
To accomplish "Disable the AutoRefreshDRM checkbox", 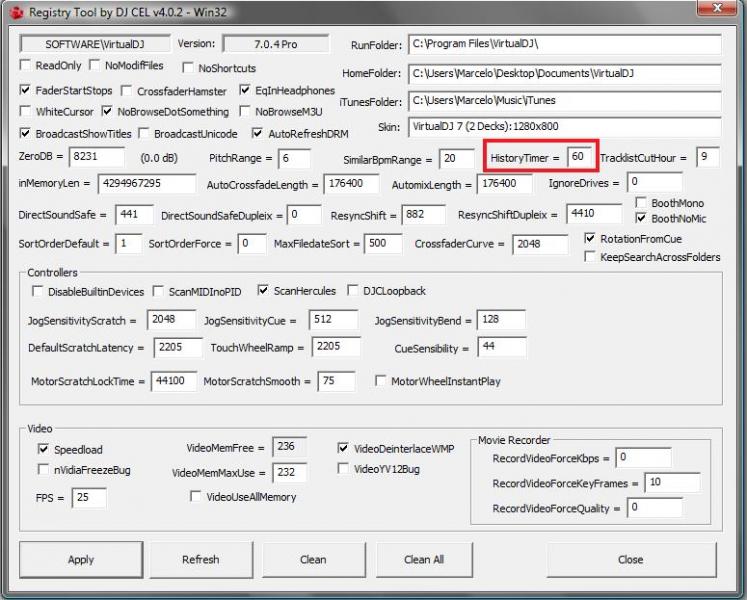I will click(x=258, y=133).
